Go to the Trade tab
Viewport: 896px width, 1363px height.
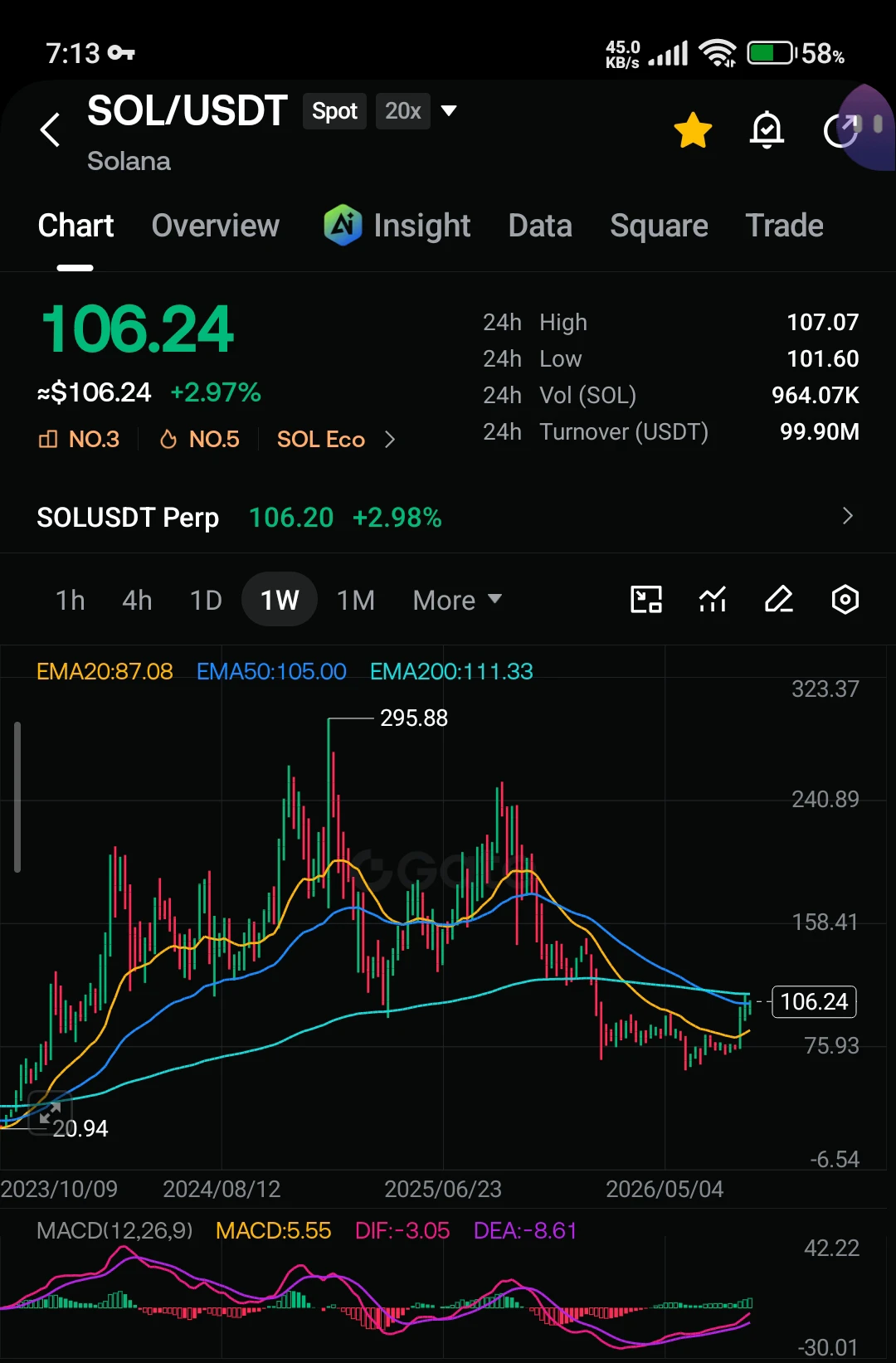(784, 226)
